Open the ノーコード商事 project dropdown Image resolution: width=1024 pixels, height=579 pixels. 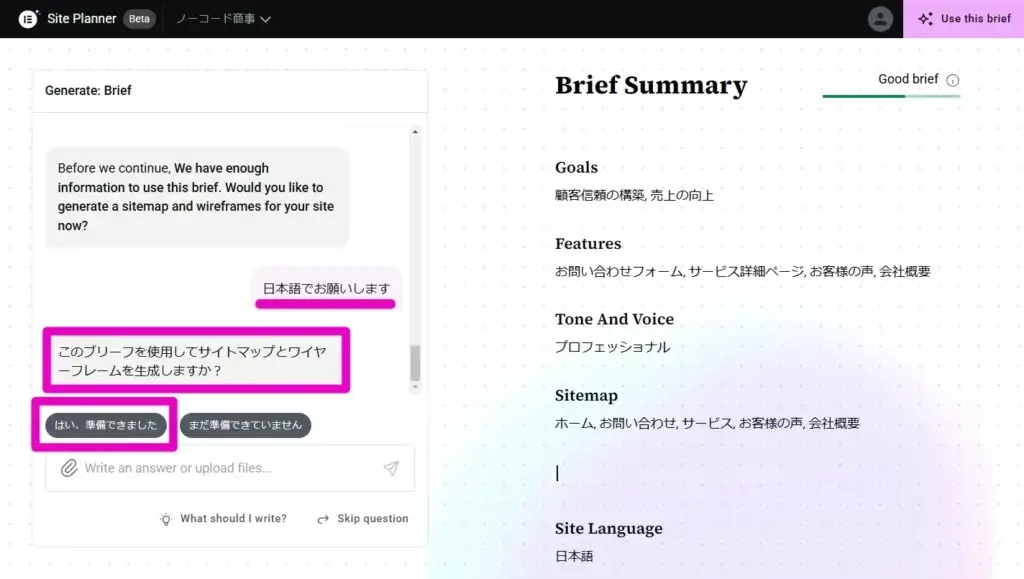pos(223,19)
